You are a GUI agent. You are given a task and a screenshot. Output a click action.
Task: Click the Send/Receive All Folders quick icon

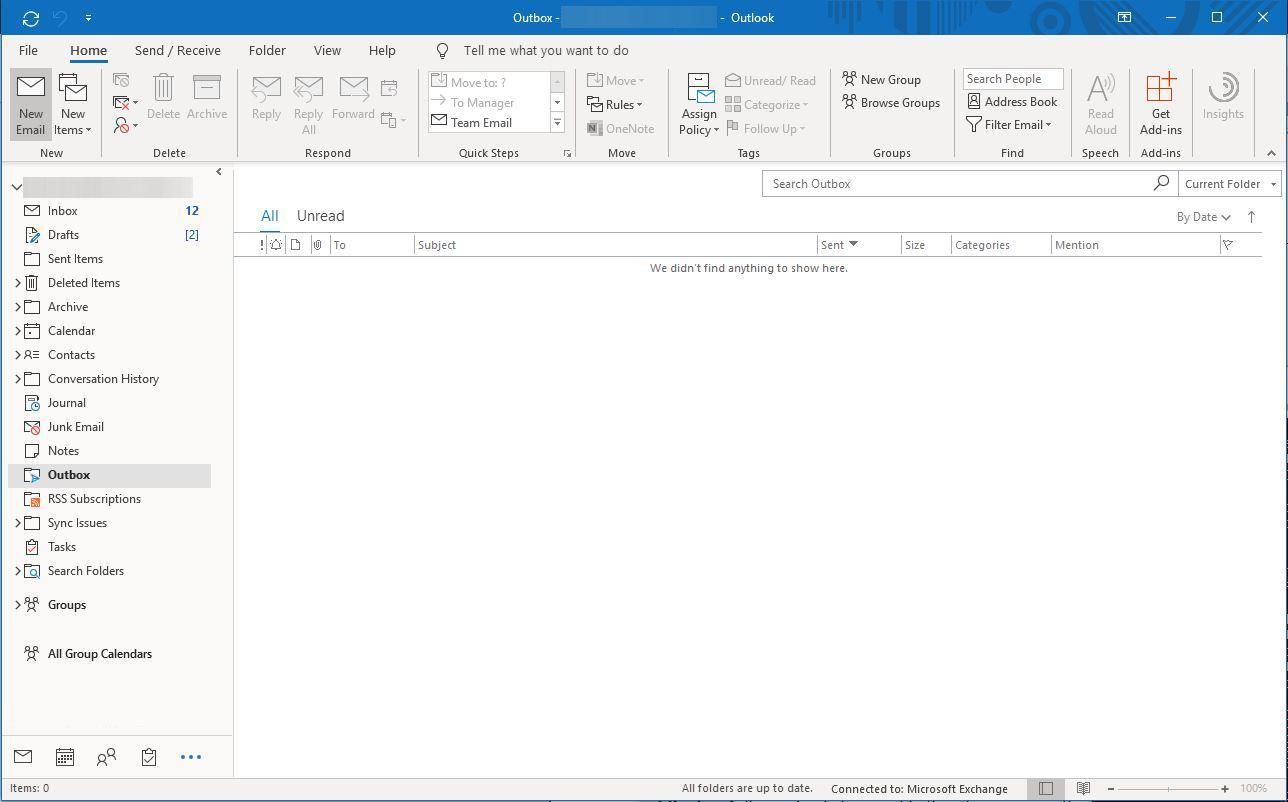30,18
